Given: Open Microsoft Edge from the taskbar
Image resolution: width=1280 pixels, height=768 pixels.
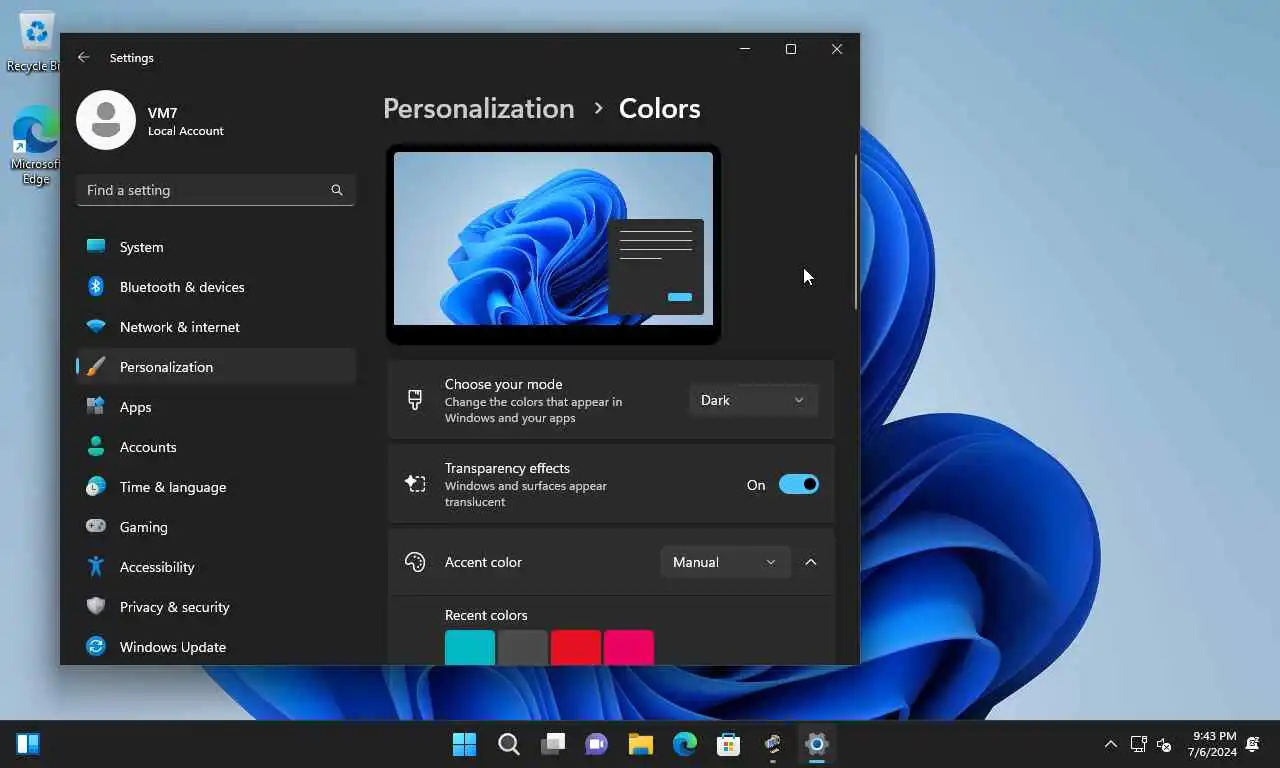Looking at the screenshot, I should pyautogui.click(x=684, y=744).
